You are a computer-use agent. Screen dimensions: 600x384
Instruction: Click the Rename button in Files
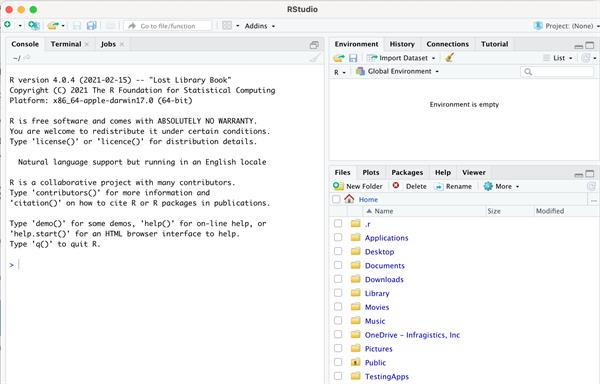click(x=453, y=186)
